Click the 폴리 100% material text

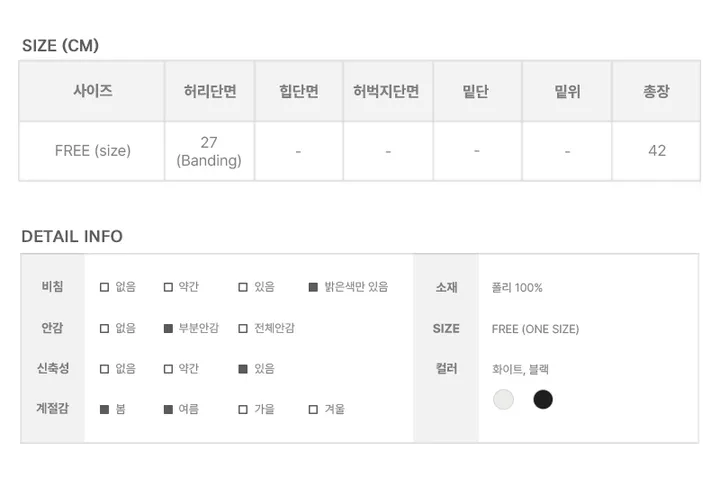pos(517,288)
